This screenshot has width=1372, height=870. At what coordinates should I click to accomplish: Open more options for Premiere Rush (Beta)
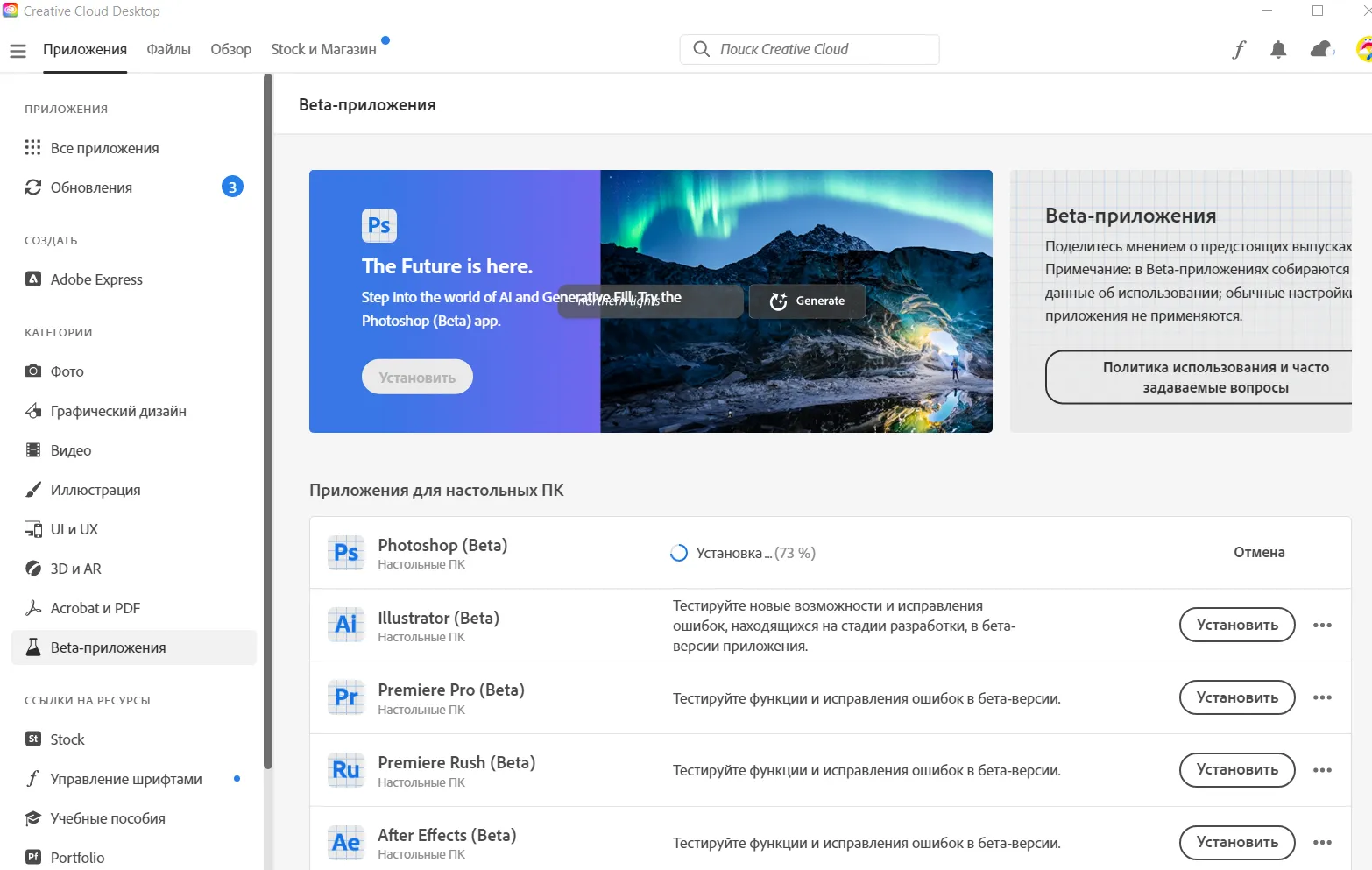tap(1322, 770)
